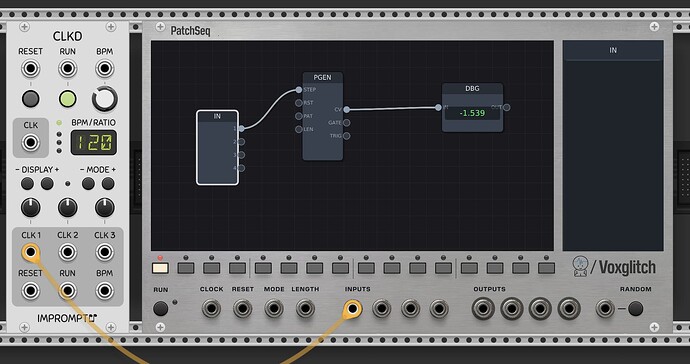Click the CLKD RESET output jack at bottom

click(30, 290)
